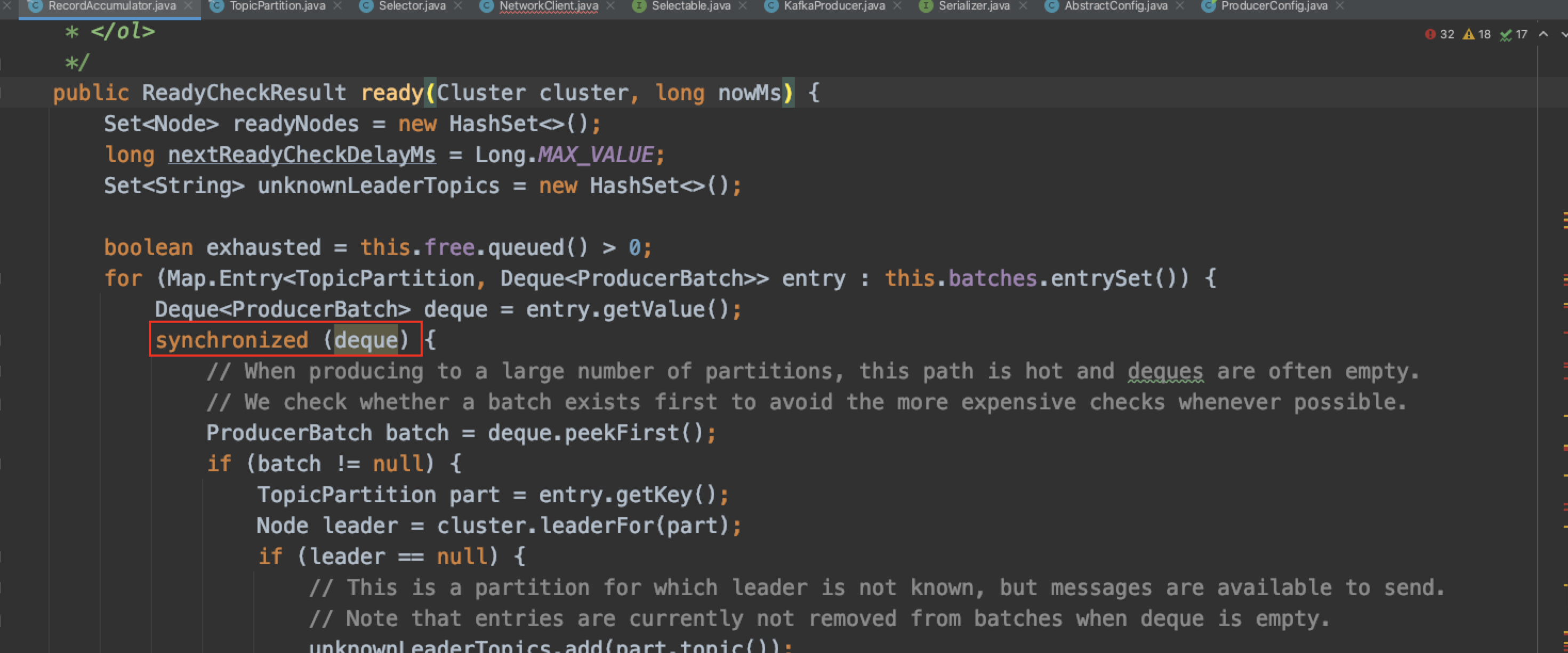The width and height of the screenshot is (1568, 653).
Task: Go to previous highlighted error with up arrow
Action: coord(1543,35)
